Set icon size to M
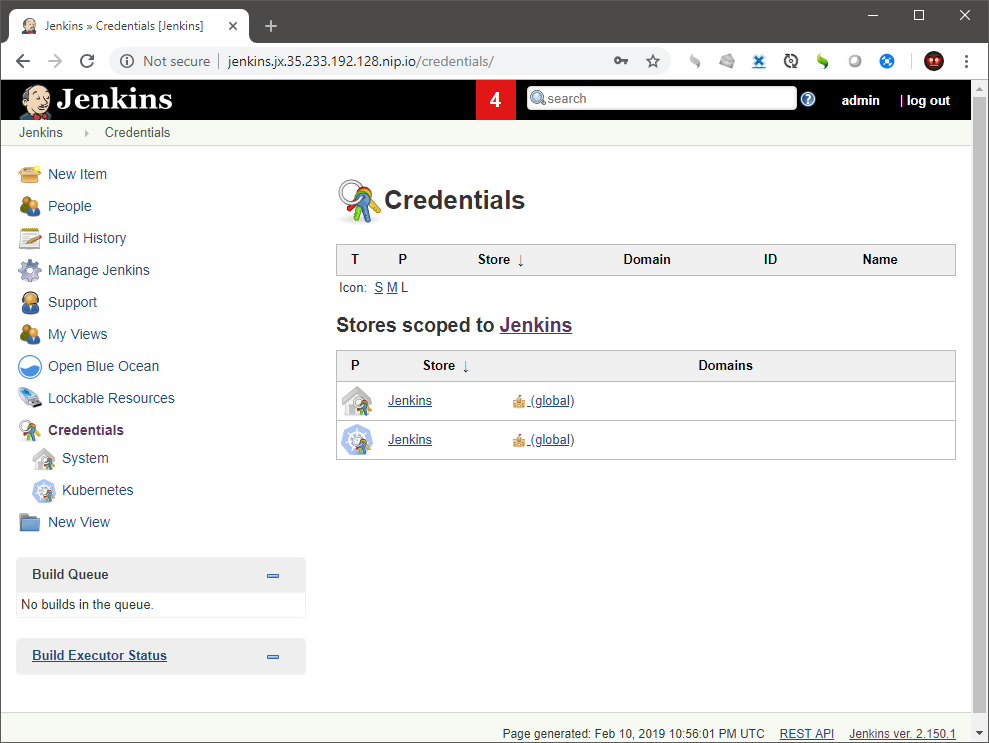The height and width of the screenshot is (743, 989). pos(392,288)
